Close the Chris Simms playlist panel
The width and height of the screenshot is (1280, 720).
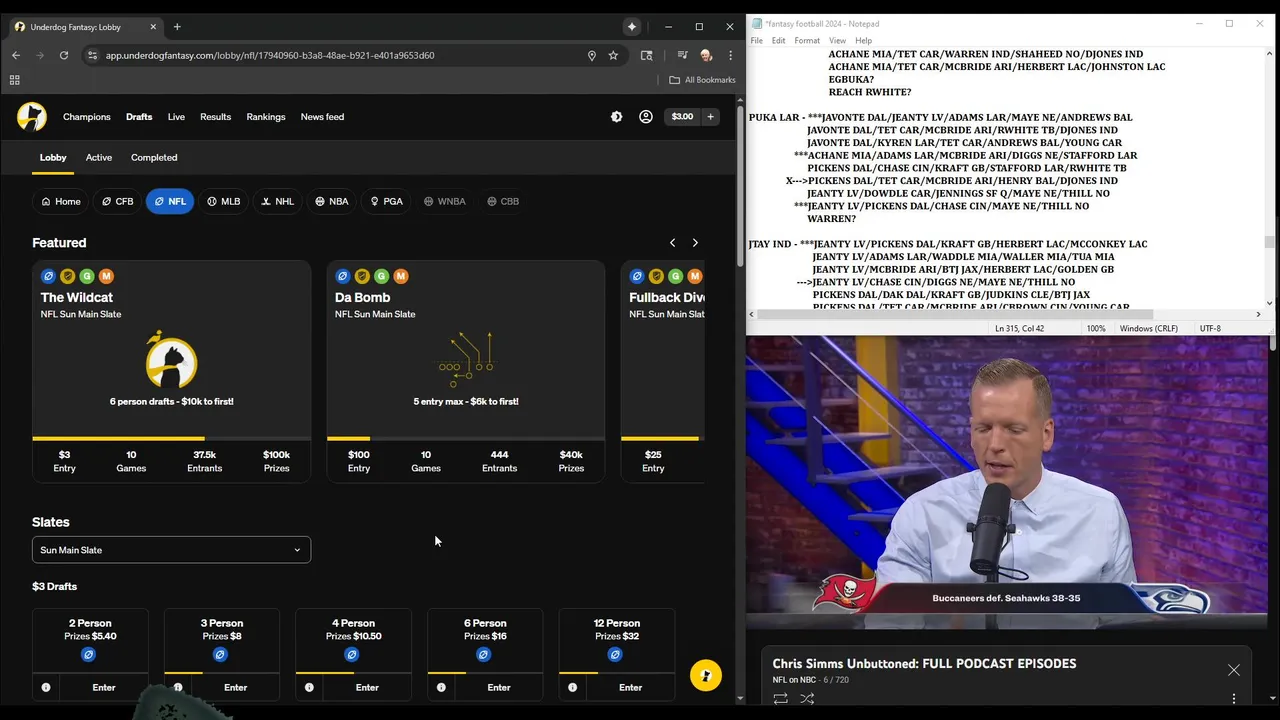click(1234, 670)
